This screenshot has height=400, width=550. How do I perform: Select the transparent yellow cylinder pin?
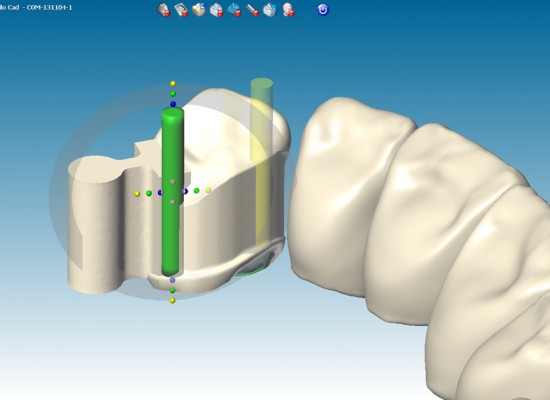(262, 161)
